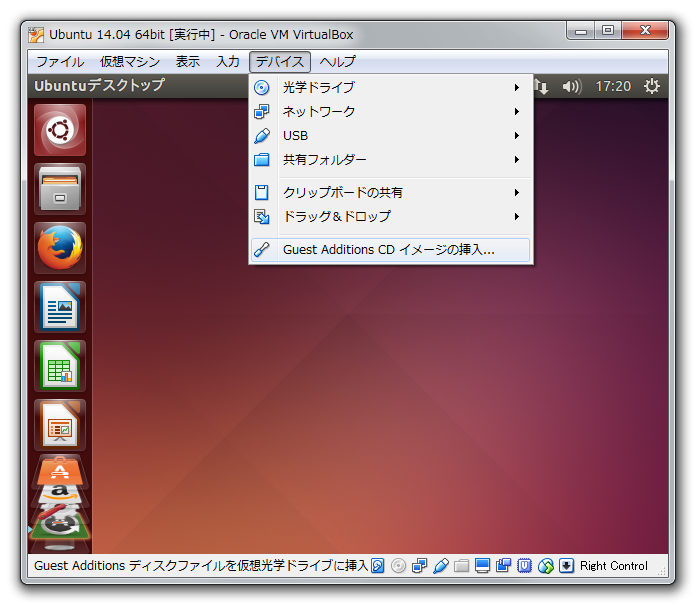Click the optical disc icon in the menu
Viewport: 696px width, 605px height.
(x=261, y=87)
